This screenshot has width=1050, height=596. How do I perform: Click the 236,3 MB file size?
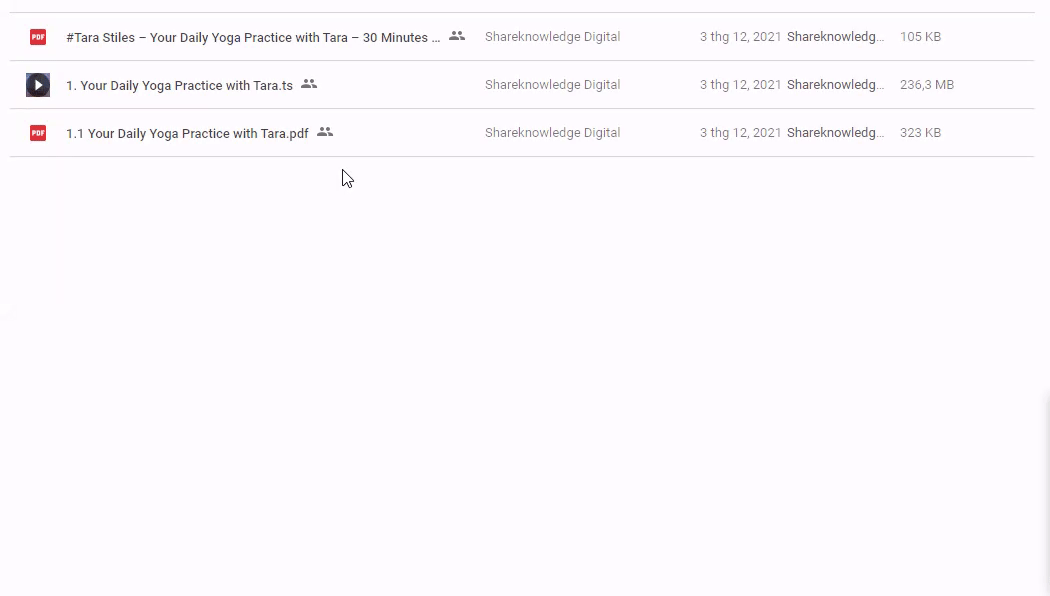click(926, 85)
